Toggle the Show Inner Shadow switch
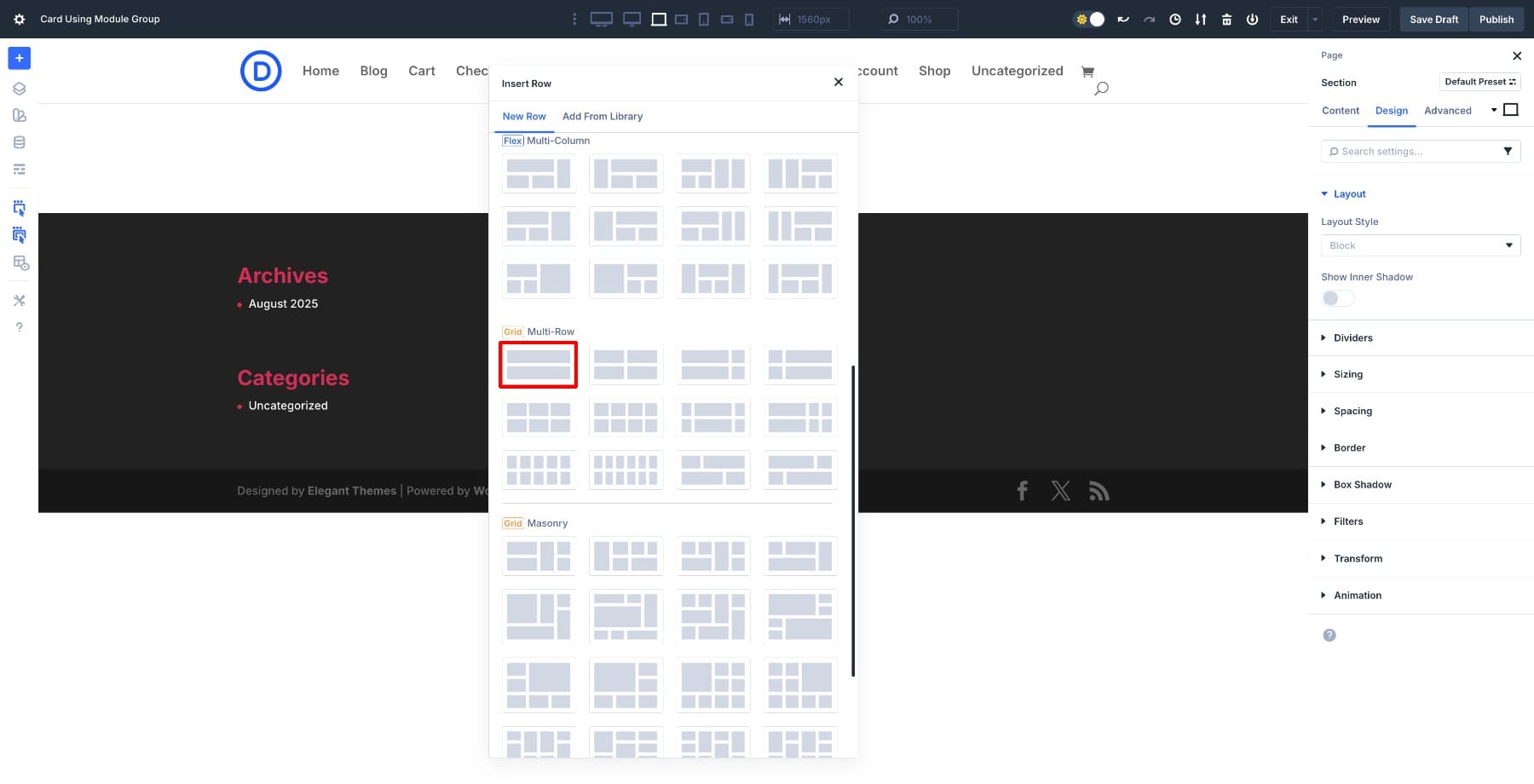Viewport: 1534px width, 784px height. click(1336, 298)
